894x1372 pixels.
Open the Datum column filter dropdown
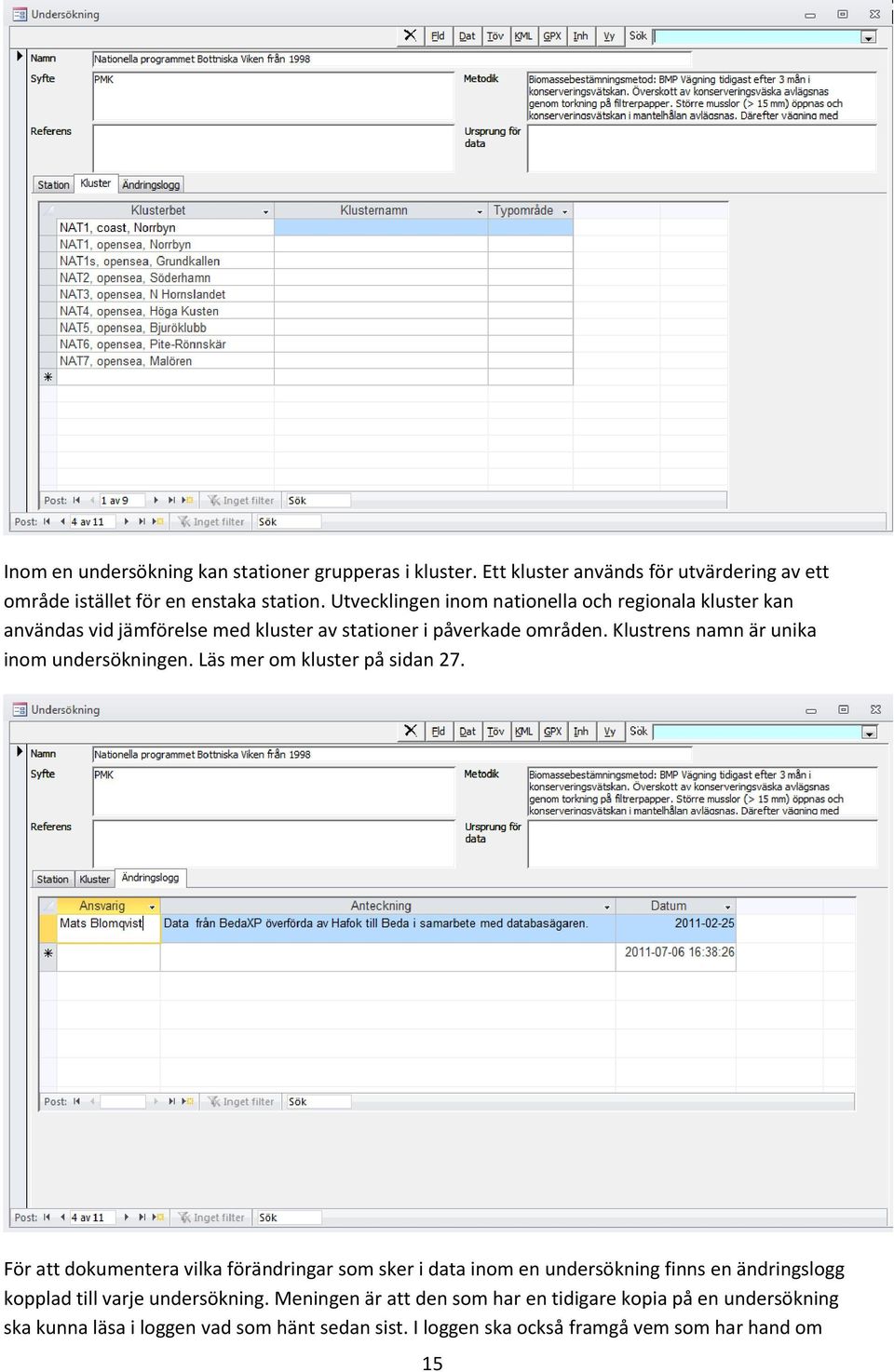[728, 907]
